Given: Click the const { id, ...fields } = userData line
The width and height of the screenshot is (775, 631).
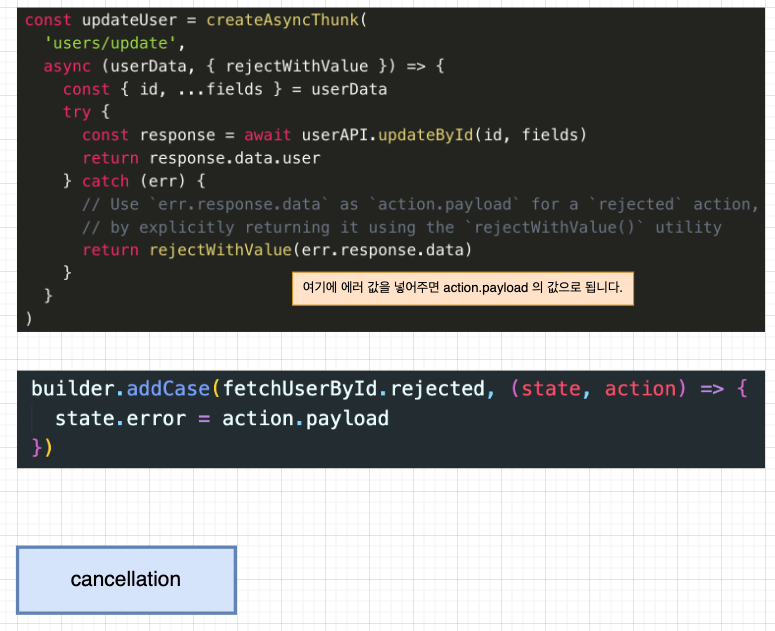Looking at the screenshot, I should tap(225, 89).
